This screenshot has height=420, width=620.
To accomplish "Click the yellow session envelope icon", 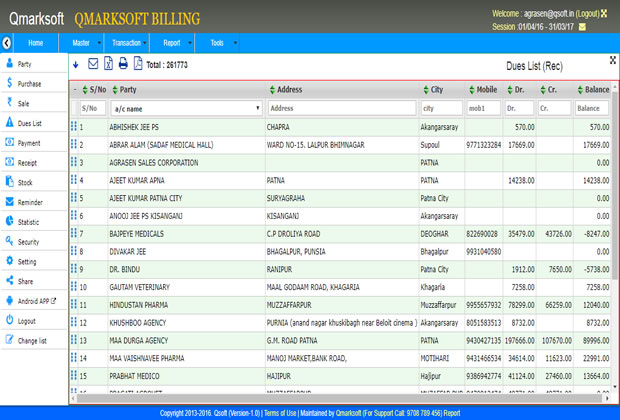I will coord(582,27).
